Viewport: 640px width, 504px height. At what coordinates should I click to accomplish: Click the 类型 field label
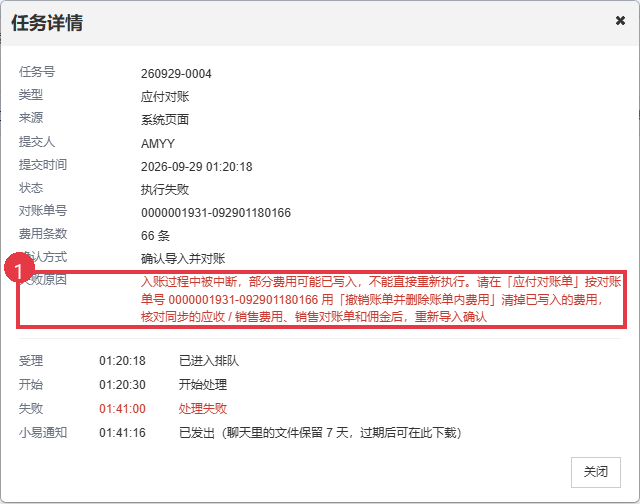point(31,95)
